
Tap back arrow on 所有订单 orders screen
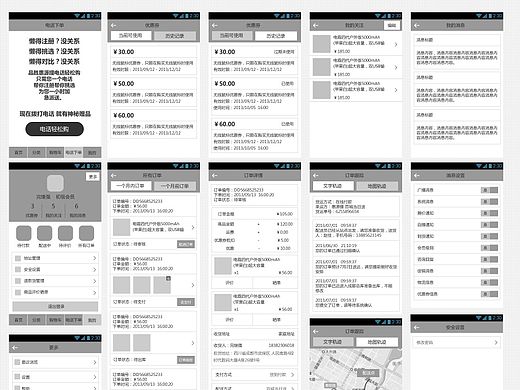pos(114,175)
